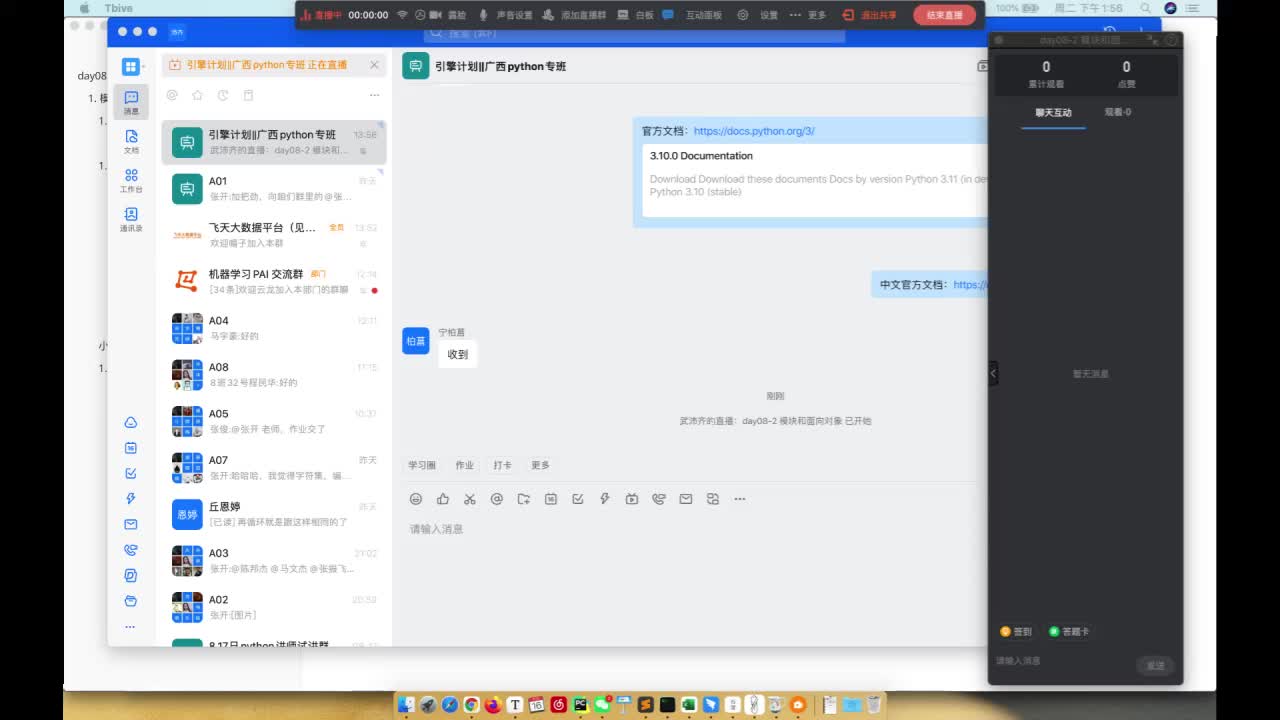The width and height of the screenshot is (1280, 720).
Task: Dismiss the live streaming notification banner
Action: pos(375,65)
